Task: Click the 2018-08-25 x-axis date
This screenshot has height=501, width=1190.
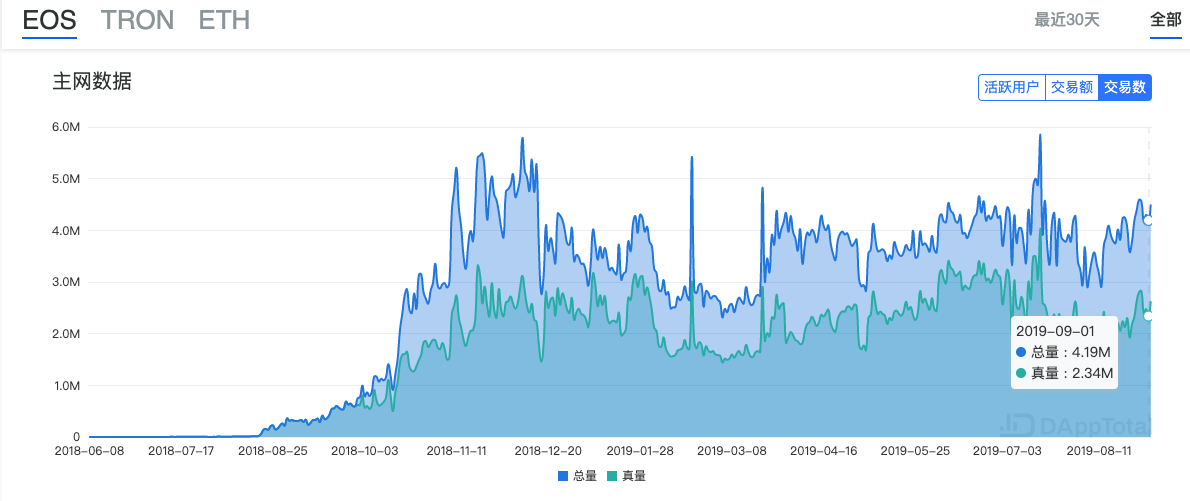Action: pyautogui.click(x=271, y=450)
